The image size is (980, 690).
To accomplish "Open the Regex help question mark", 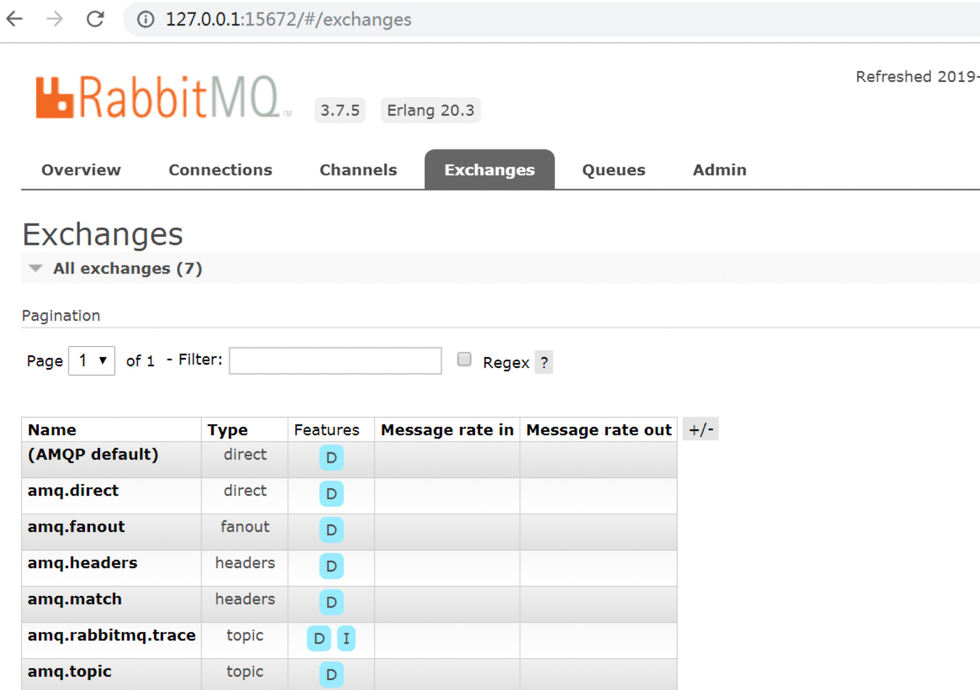I will pos(544,362).
